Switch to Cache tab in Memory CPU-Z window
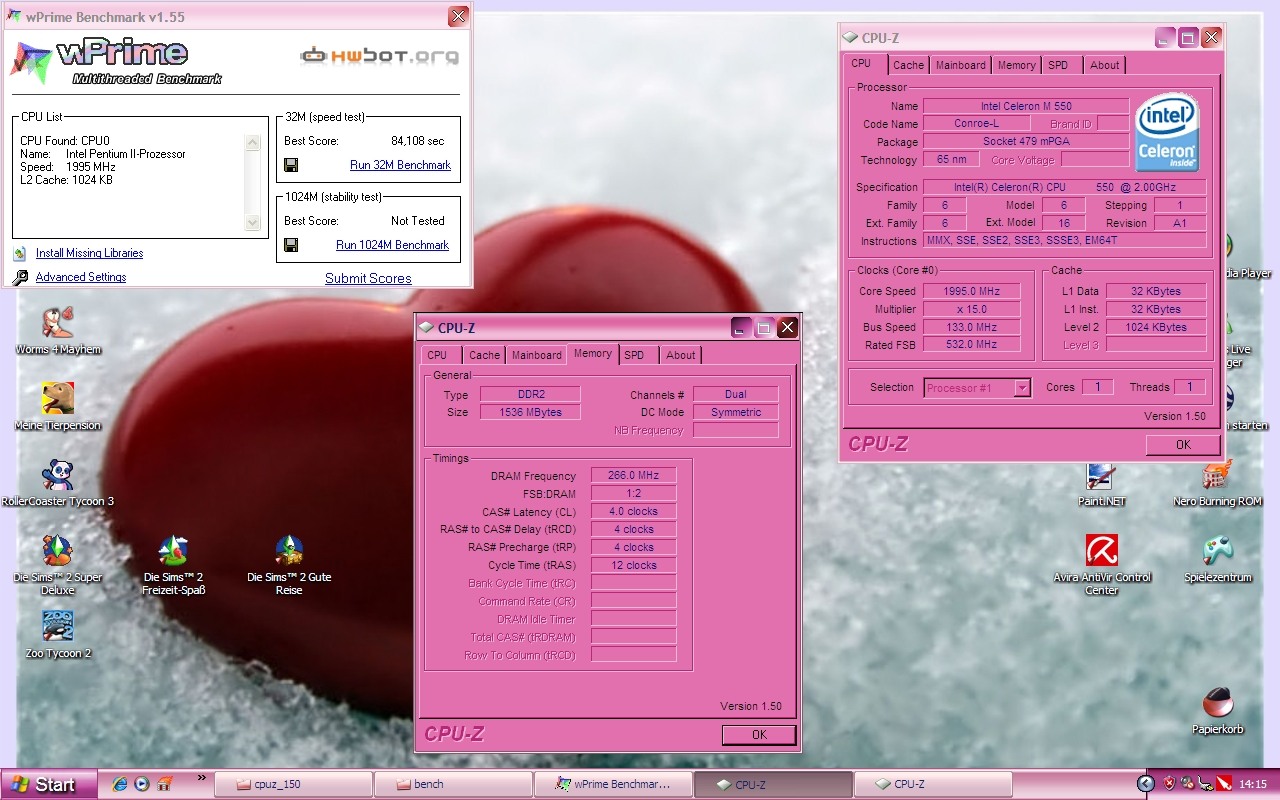1280x800 pixels. click(x=484, y=355)
